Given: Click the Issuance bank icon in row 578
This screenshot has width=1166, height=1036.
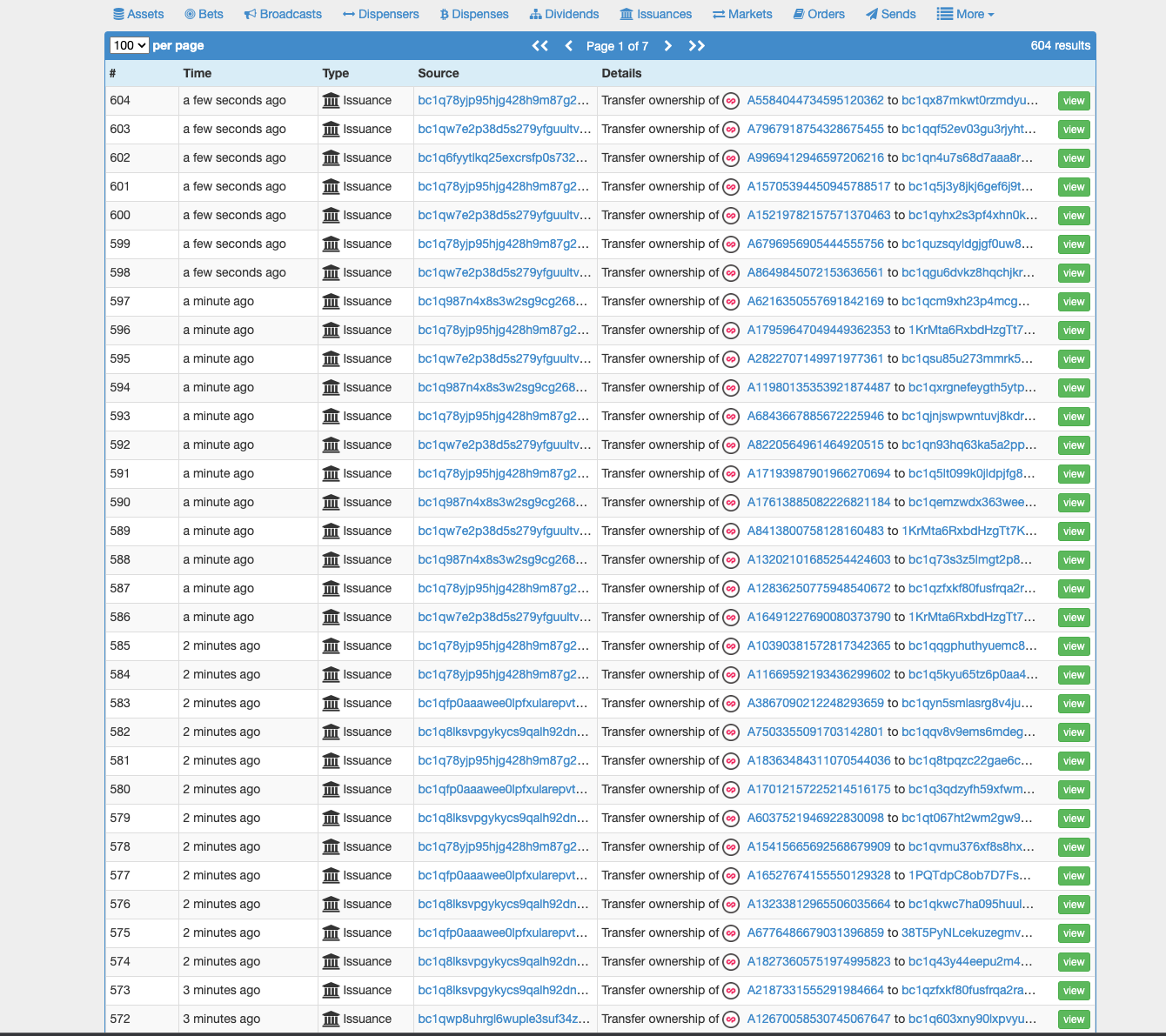Looking at the screenshot, I should [x=331, y=846].
